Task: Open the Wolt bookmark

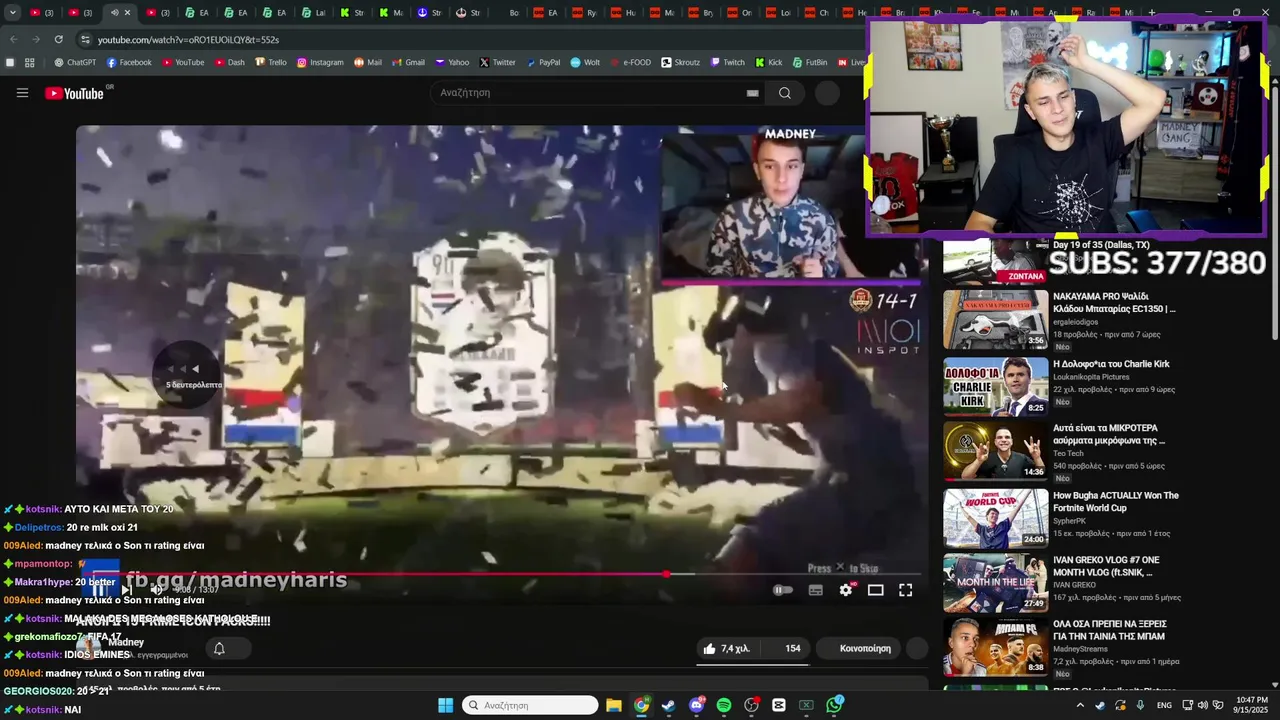Action: [x=586, y=62]
